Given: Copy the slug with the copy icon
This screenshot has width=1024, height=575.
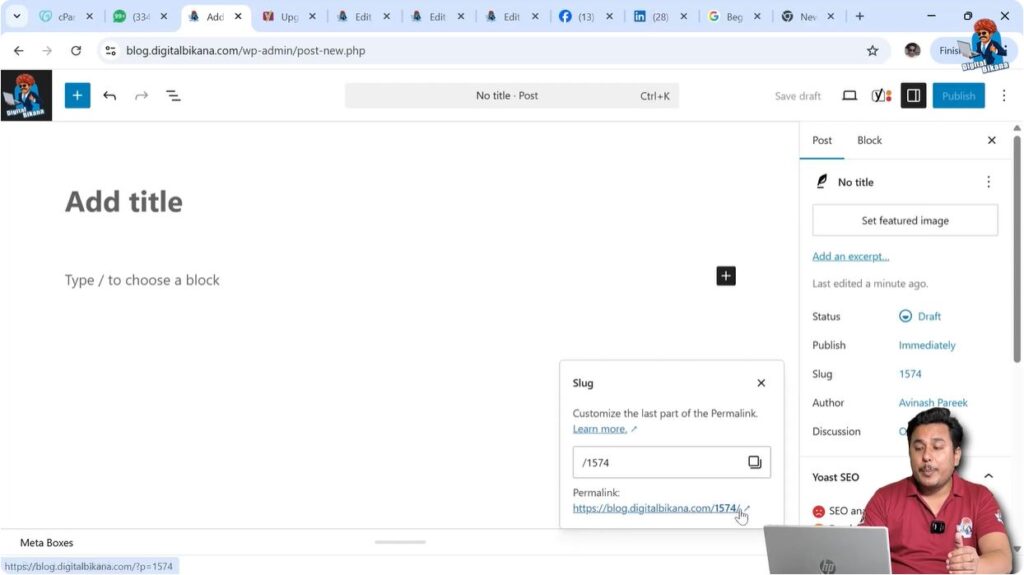Looking at the screenshot, I should click(x=754, y=462).
